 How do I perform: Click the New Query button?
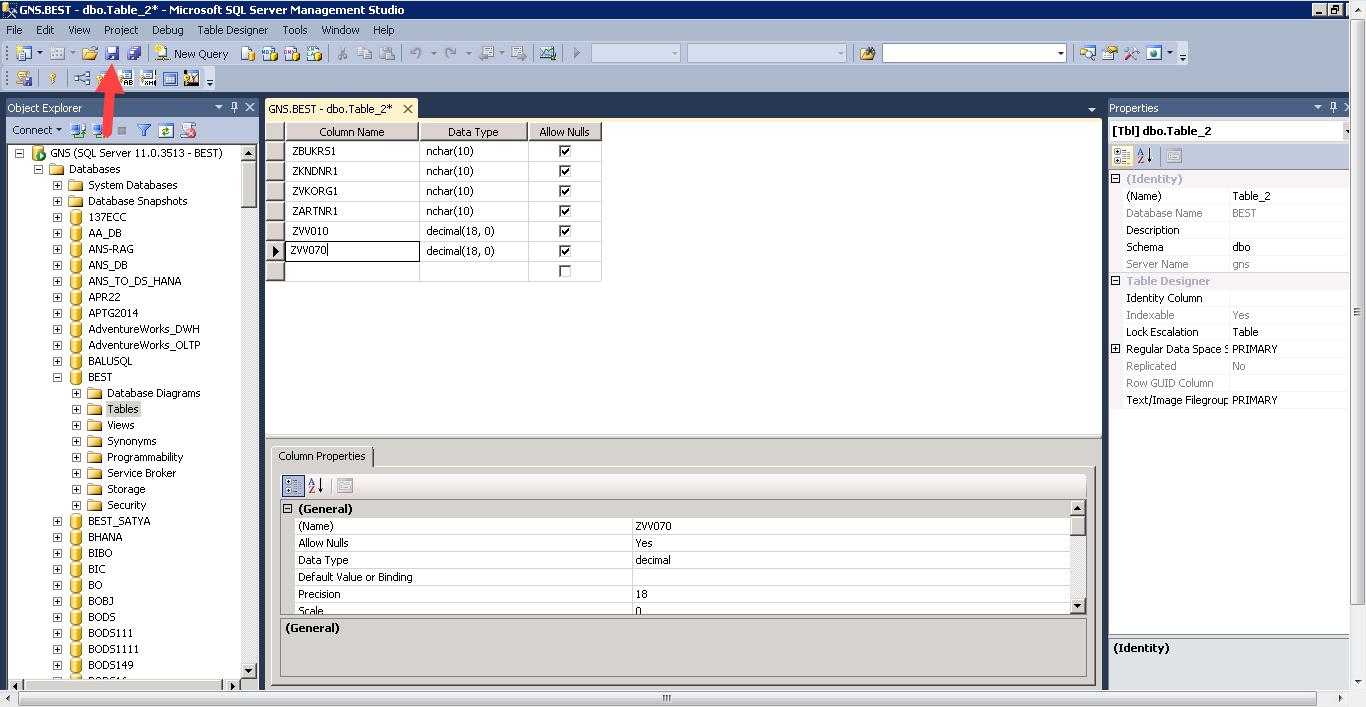192,52
